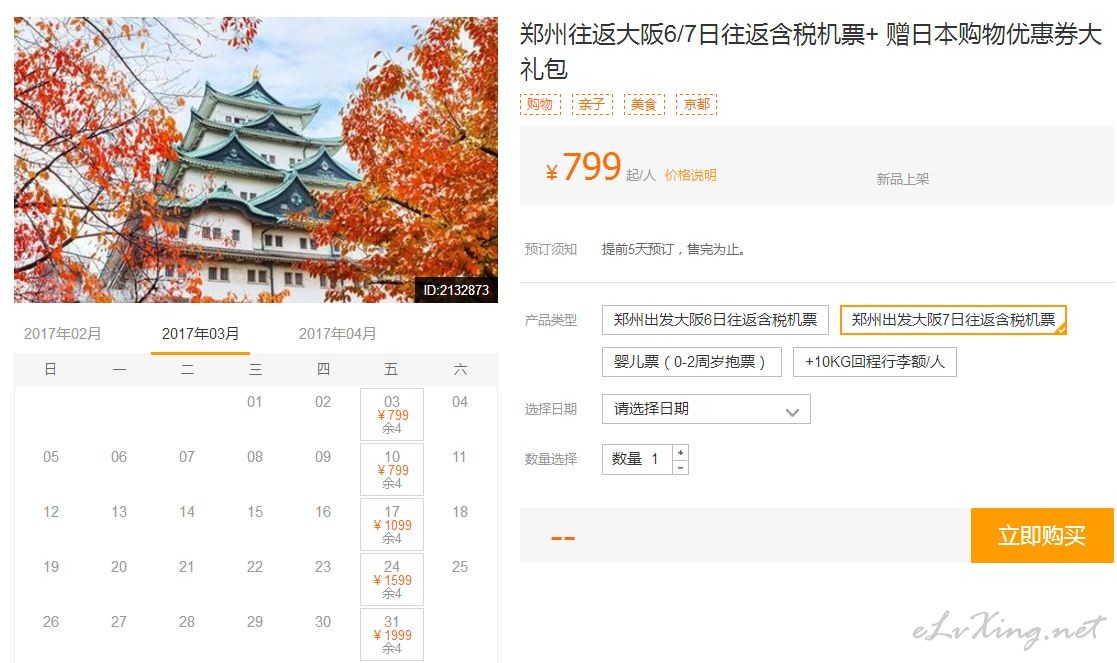The image size is (1117, 663).
Task: Click calendar date 28
Action: pyautogui.click(x=187, y=621)
